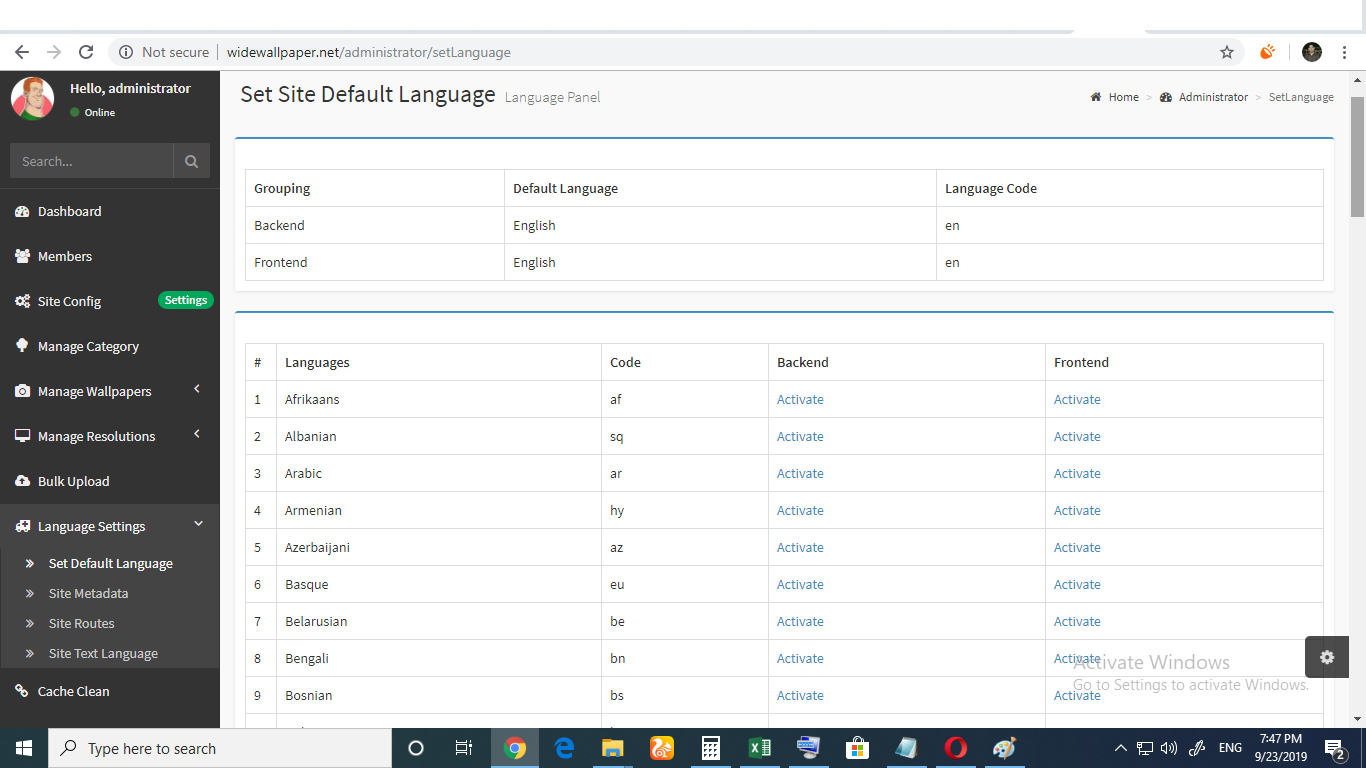Viewport: 1366px width, 768px height.
Task: Click the page vertical scrollbar
Action: coord(1357,156)
